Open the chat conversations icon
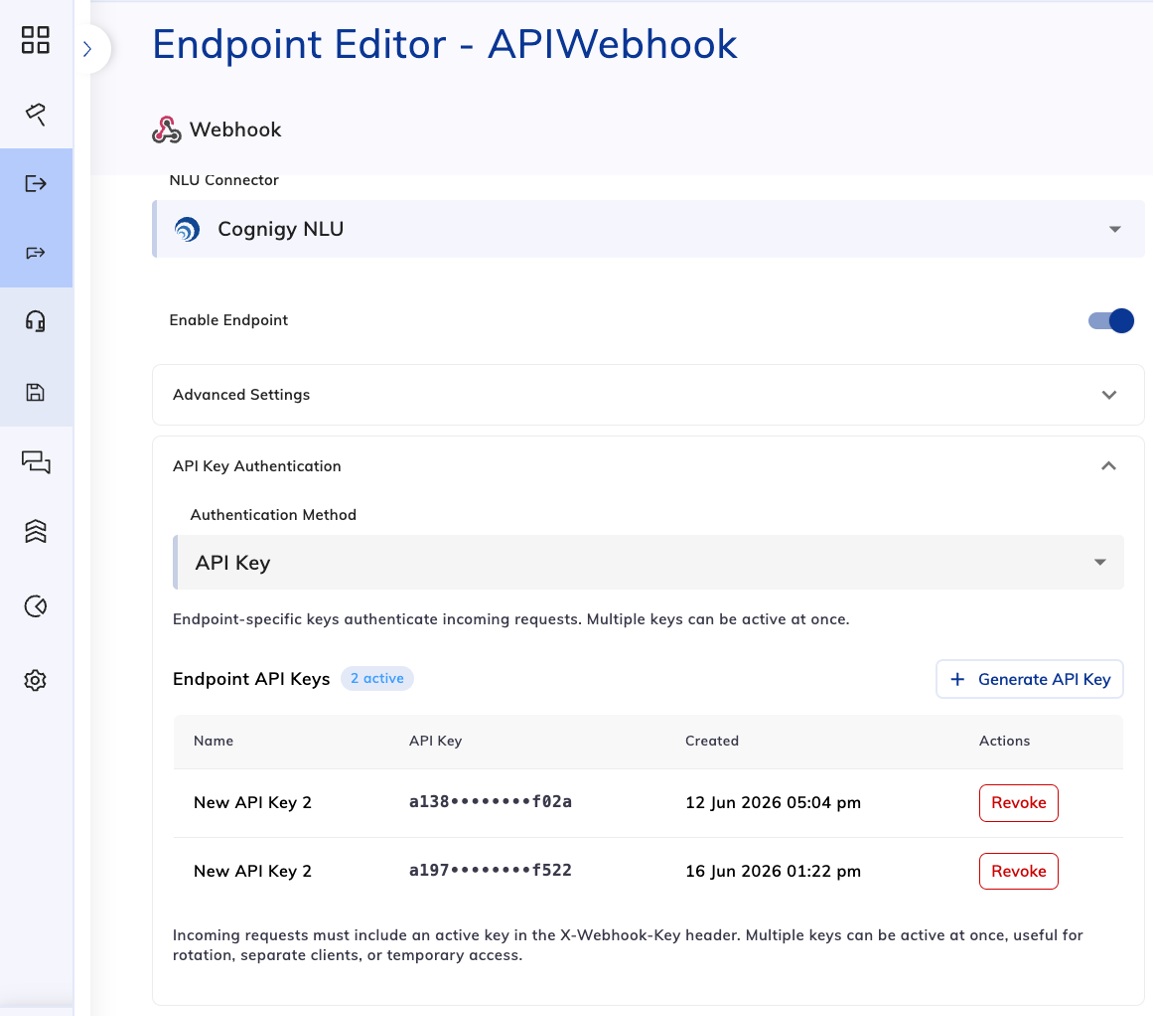The height and width of the screenshot is (1016, 1154). pyautogui.click(x=35, y=462)
